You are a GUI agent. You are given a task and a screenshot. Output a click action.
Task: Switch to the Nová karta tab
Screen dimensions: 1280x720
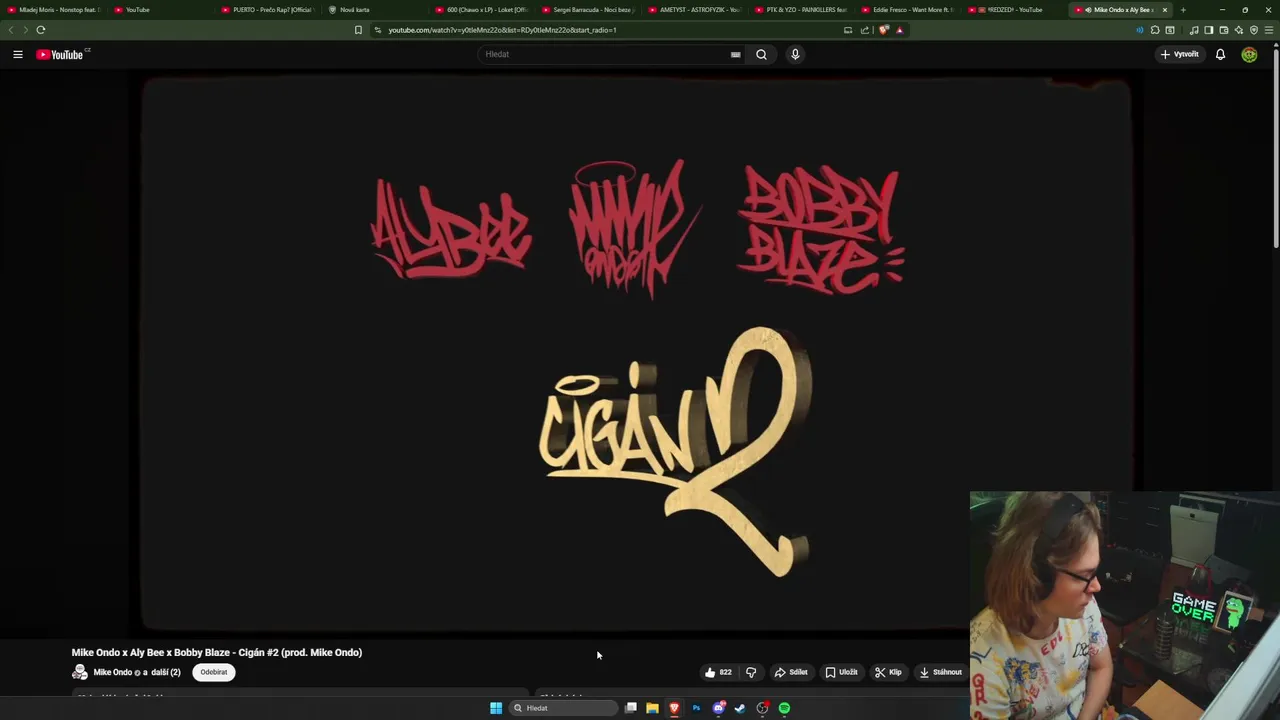pyautogui.click(x=375, y=10)
